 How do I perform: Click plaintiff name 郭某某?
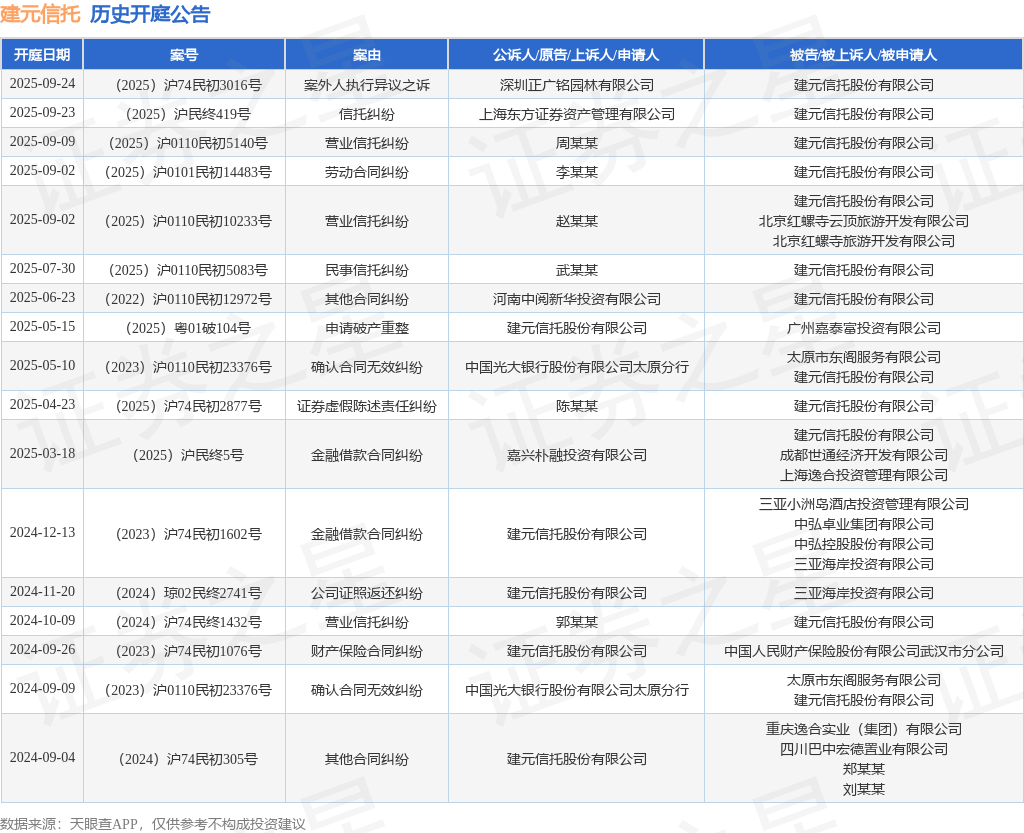point(577,622)
